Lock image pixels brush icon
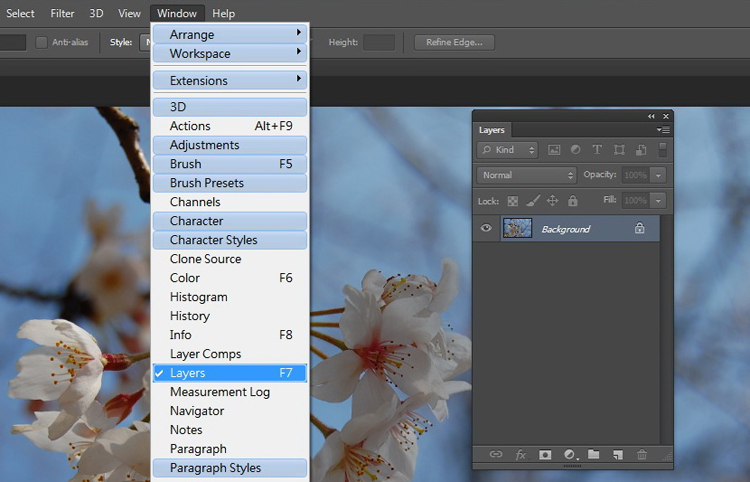The height and width of the screenshot is (482, 750). pyautogui.click(x=533, y=201)
